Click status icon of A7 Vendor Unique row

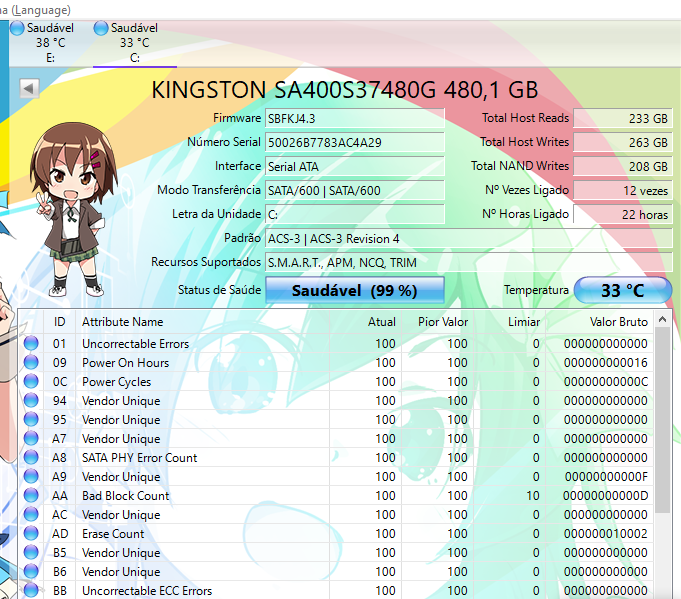(x=31, y=438)
